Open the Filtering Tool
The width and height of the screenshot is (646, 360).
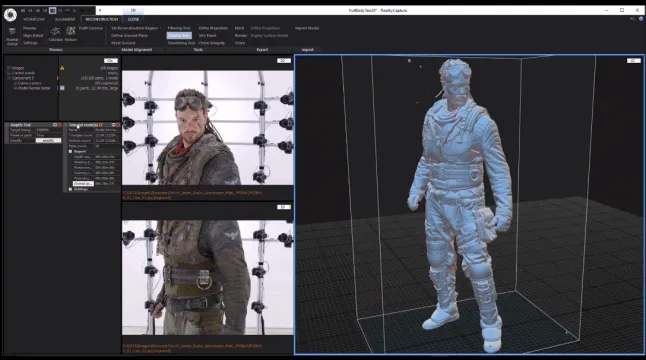(179, 28)
